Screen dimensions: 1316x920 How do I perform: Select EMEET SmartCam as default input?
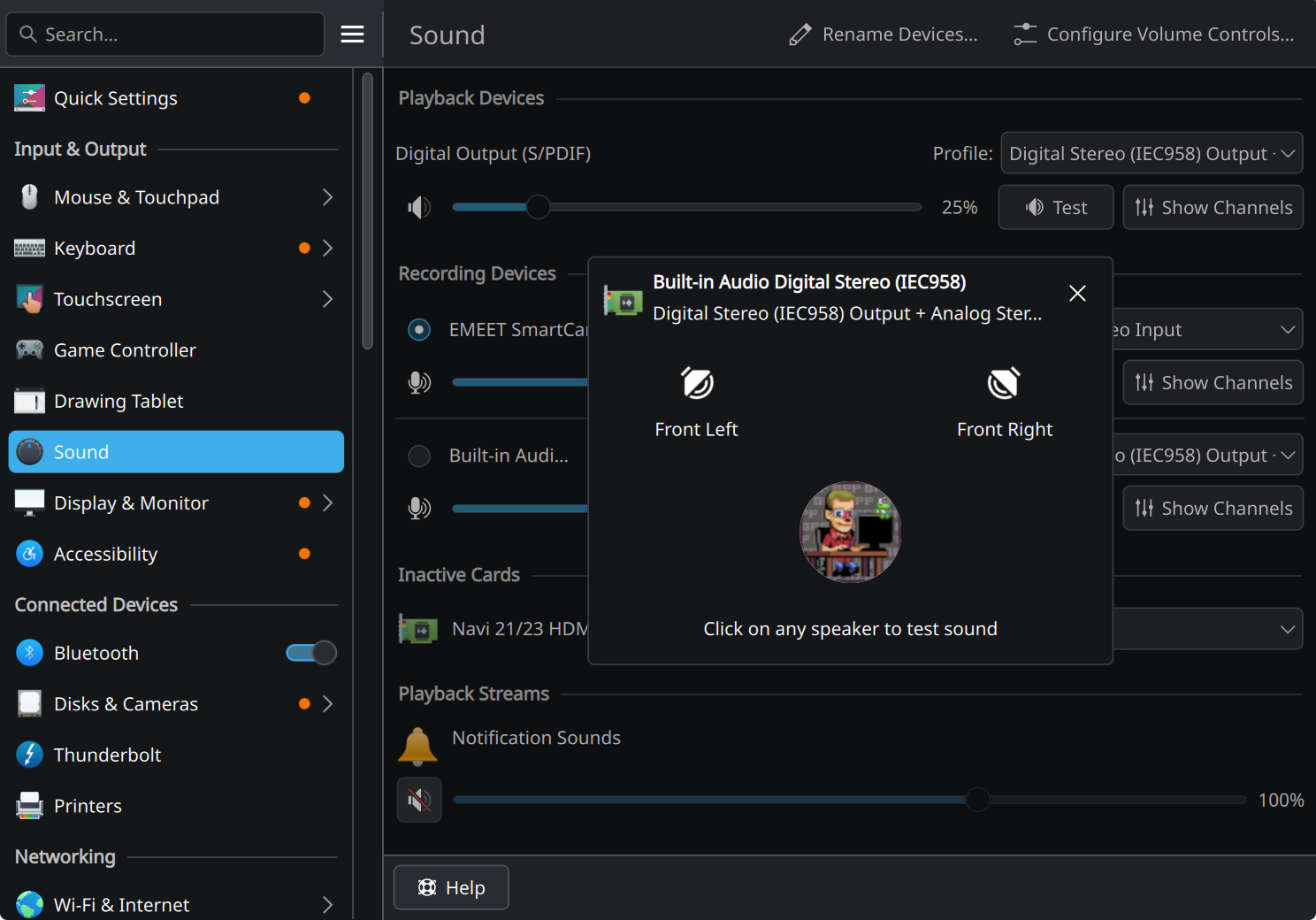pos(419,330)
